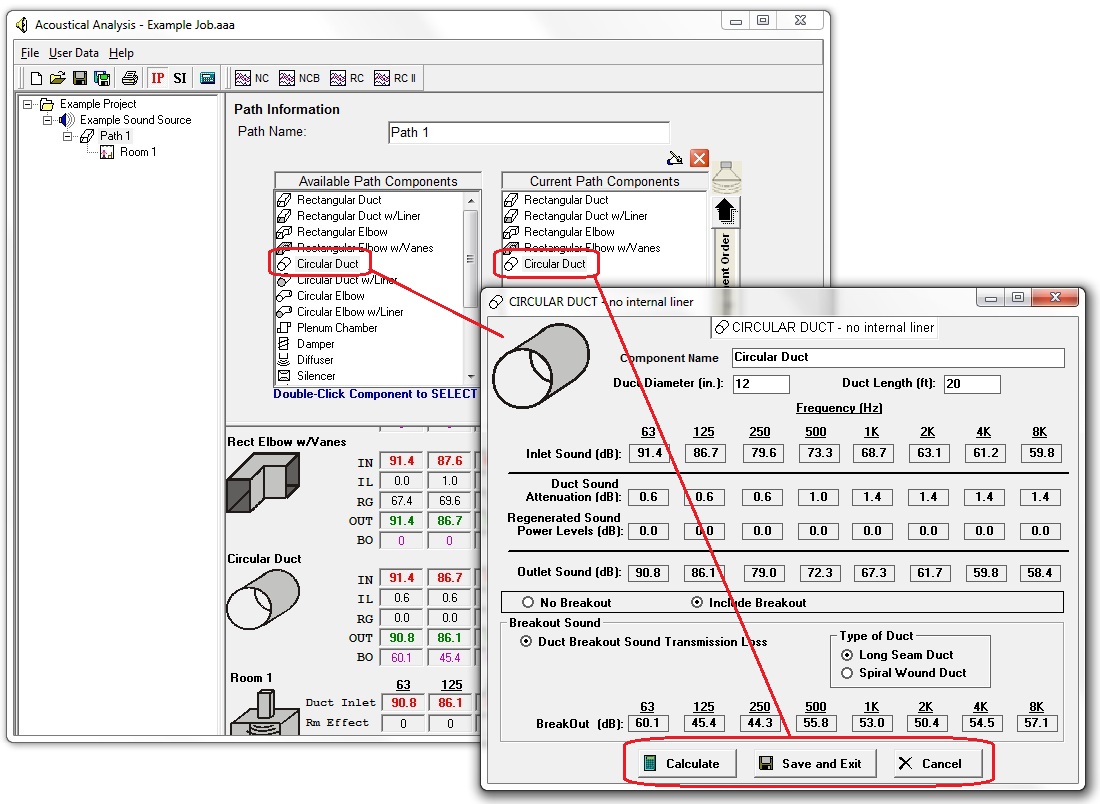Create a new job with blank page icon

click(36, 78)
